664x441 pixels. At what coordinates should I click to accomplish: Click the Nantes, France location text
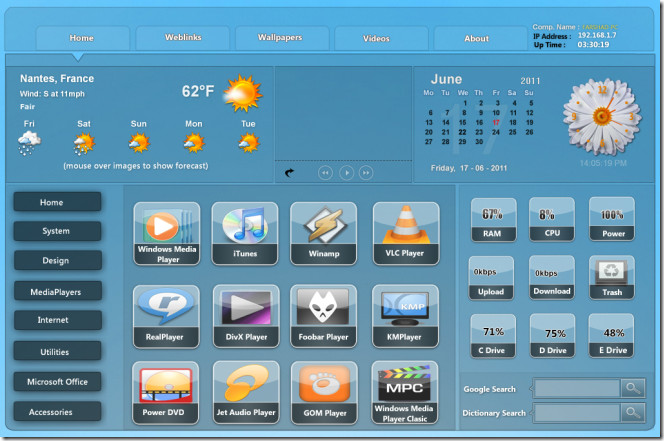tap(57, 78)
